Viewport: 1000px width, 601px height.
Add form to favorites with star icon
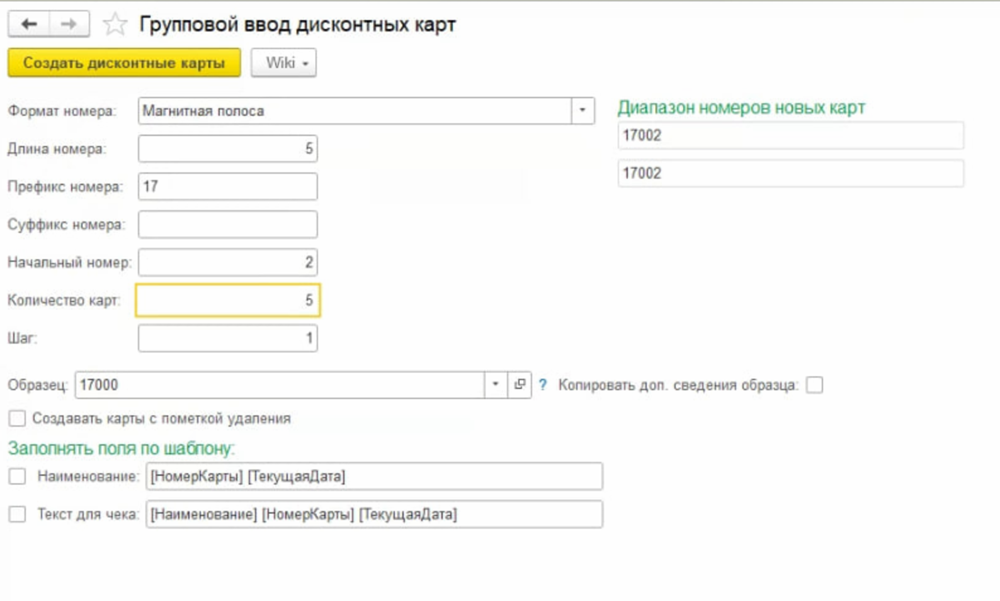[116, 24]
